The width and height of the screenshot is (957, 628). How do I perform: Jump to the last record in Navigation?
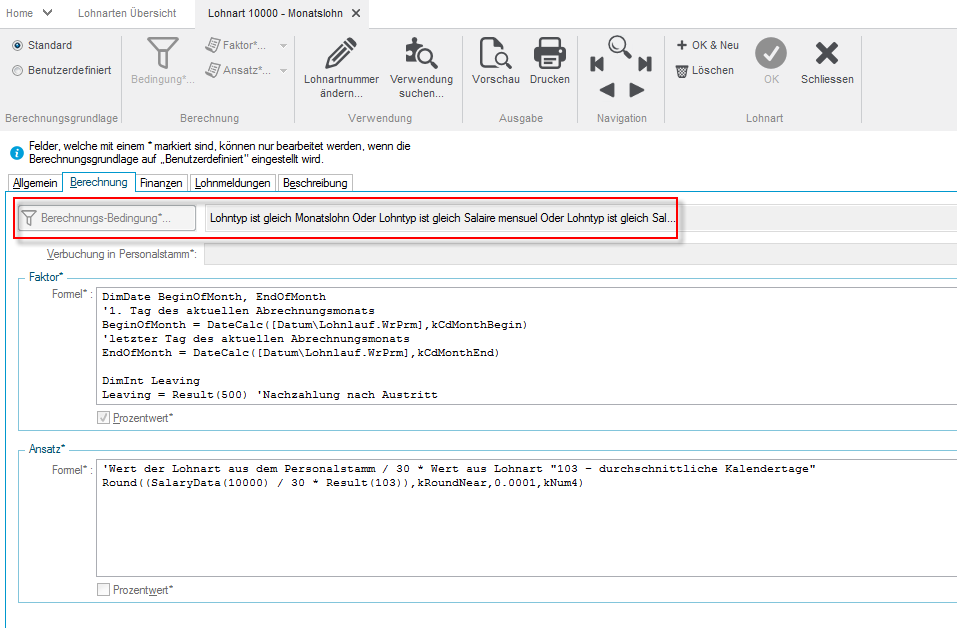645,65
